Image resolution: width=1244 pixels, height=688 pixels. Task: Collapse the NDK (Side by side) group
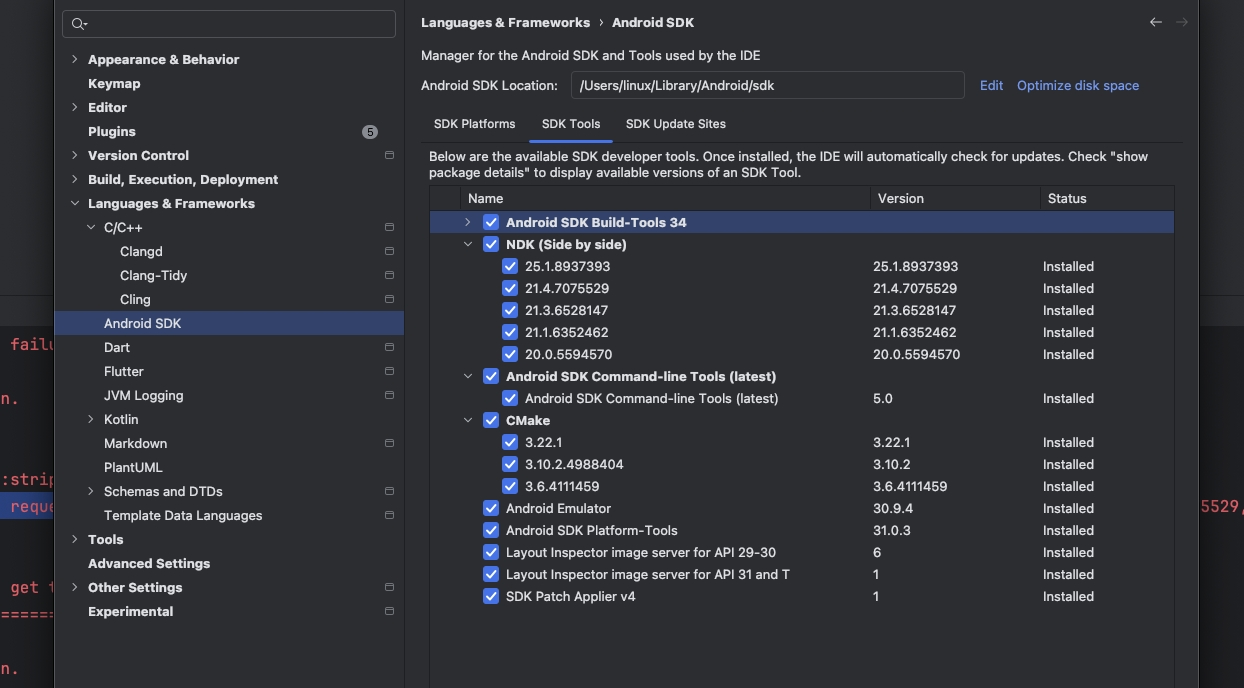coord(467,244)
